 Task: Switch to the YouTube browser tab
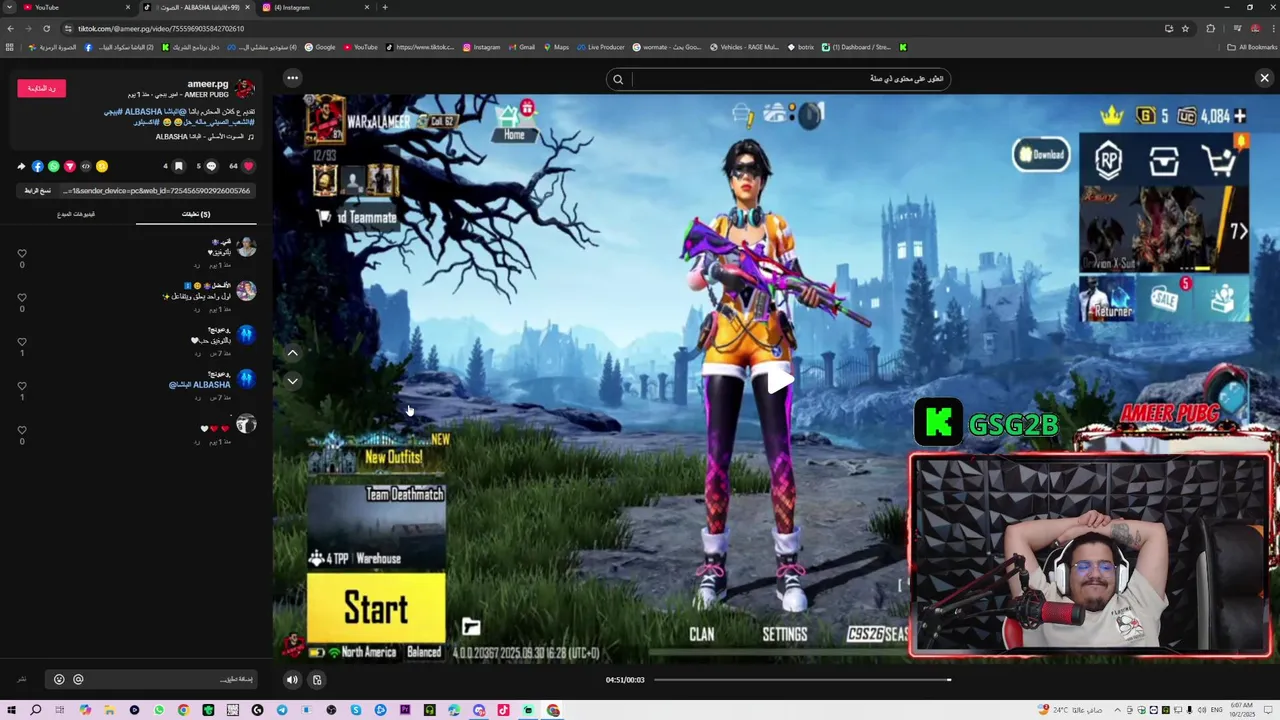point(75,7)
